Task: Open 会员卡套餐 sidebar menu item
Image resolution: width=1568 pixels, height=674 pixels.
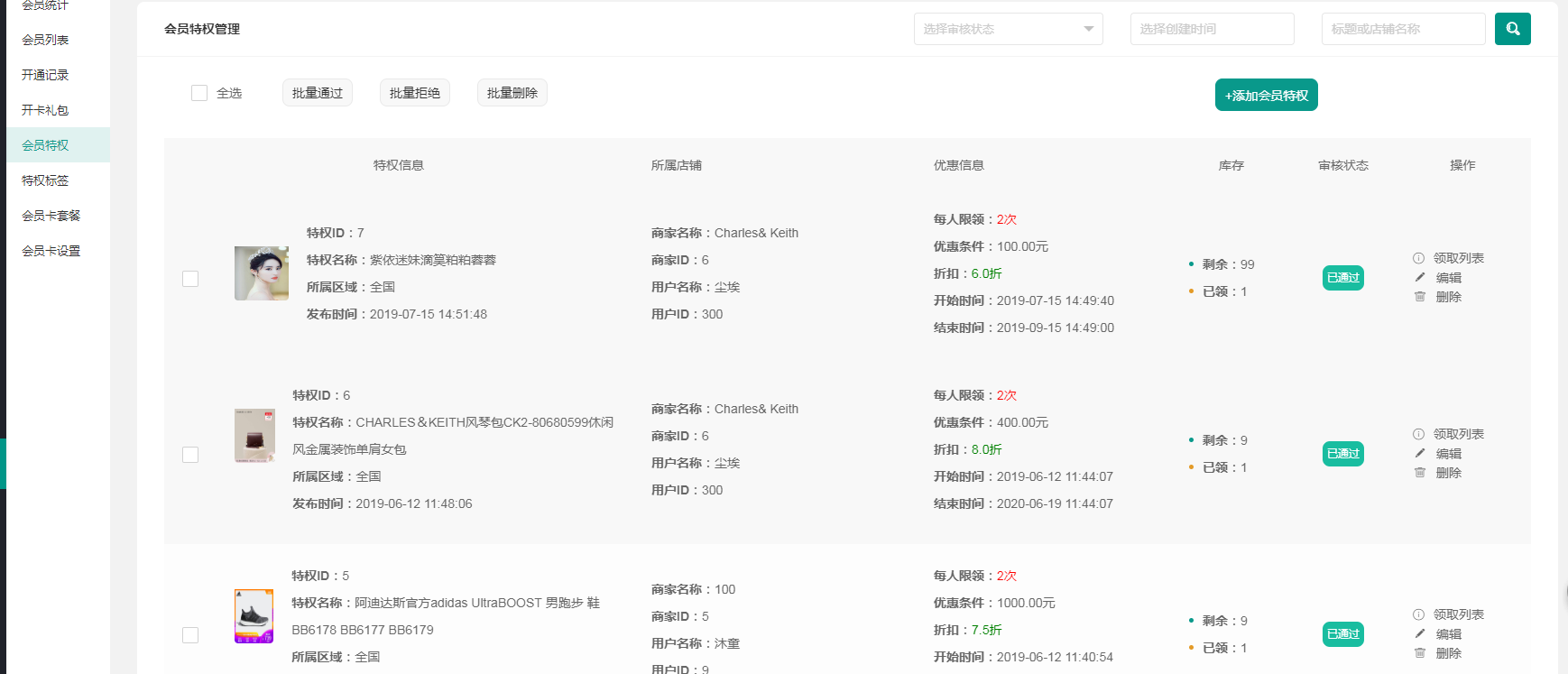Action: 51,216
